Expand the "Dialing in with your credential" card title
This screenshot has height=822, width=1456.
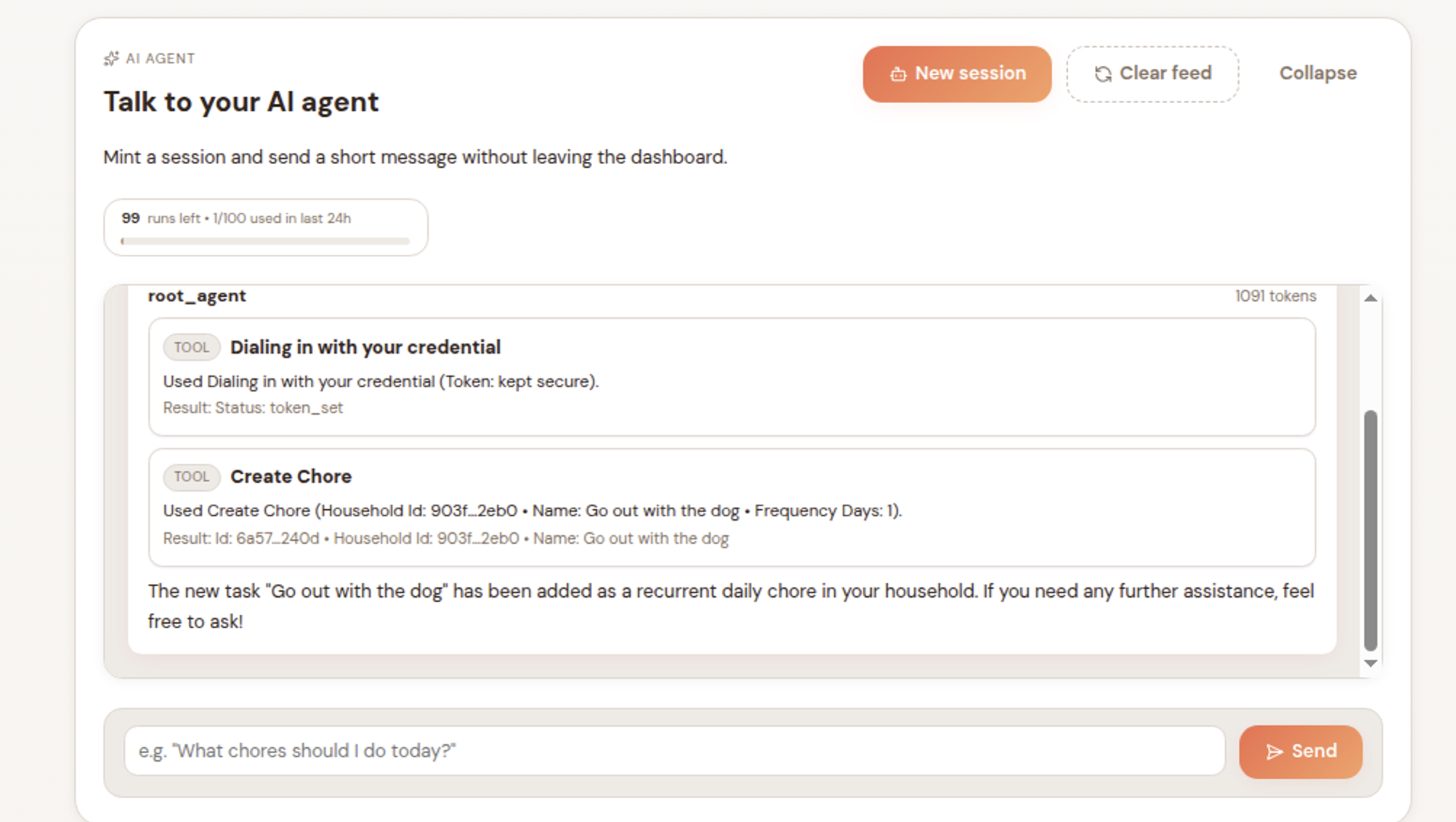(365, 347)
